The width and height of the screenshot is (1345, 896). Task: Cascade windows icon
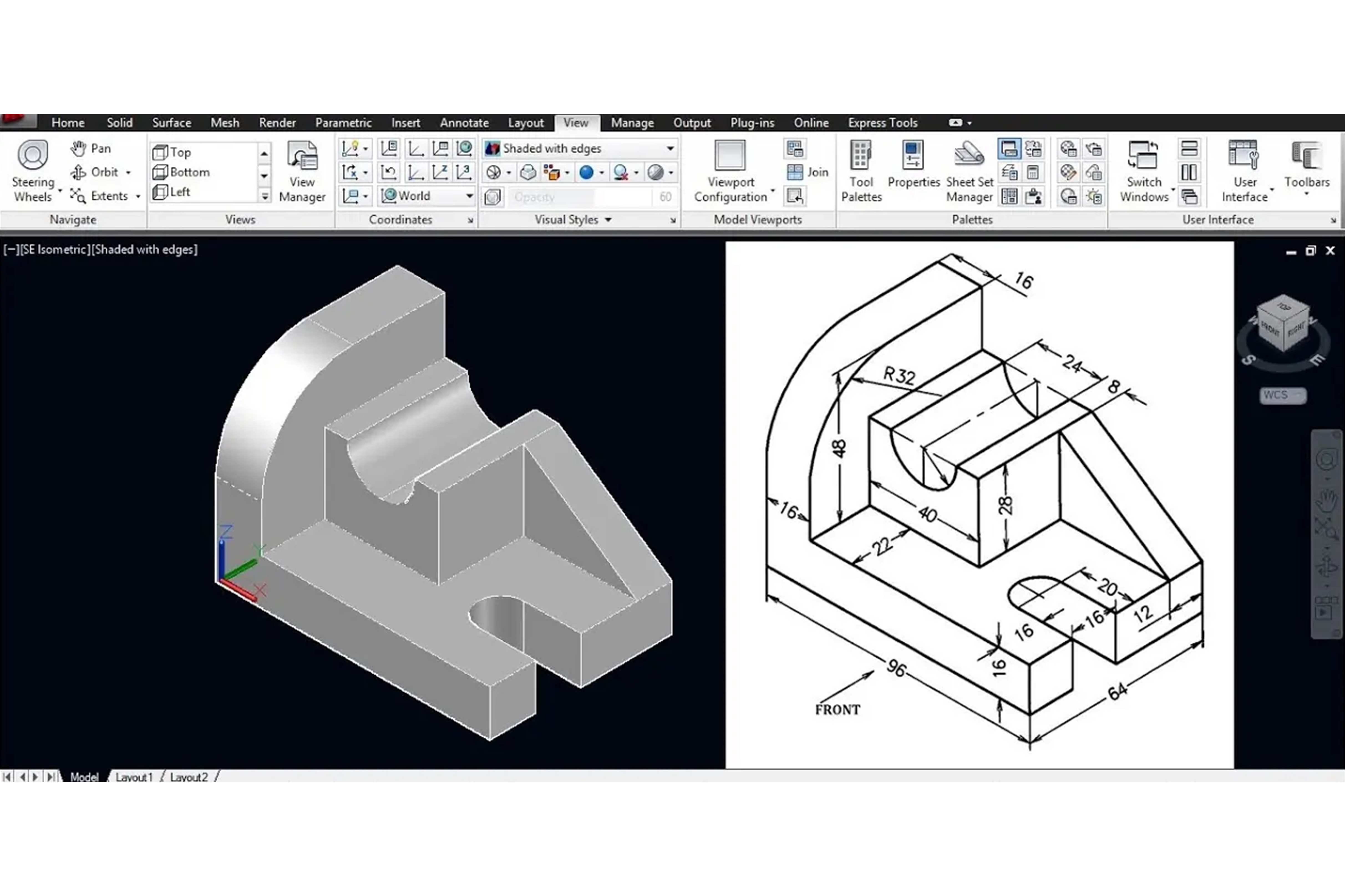click(1189, 196)
